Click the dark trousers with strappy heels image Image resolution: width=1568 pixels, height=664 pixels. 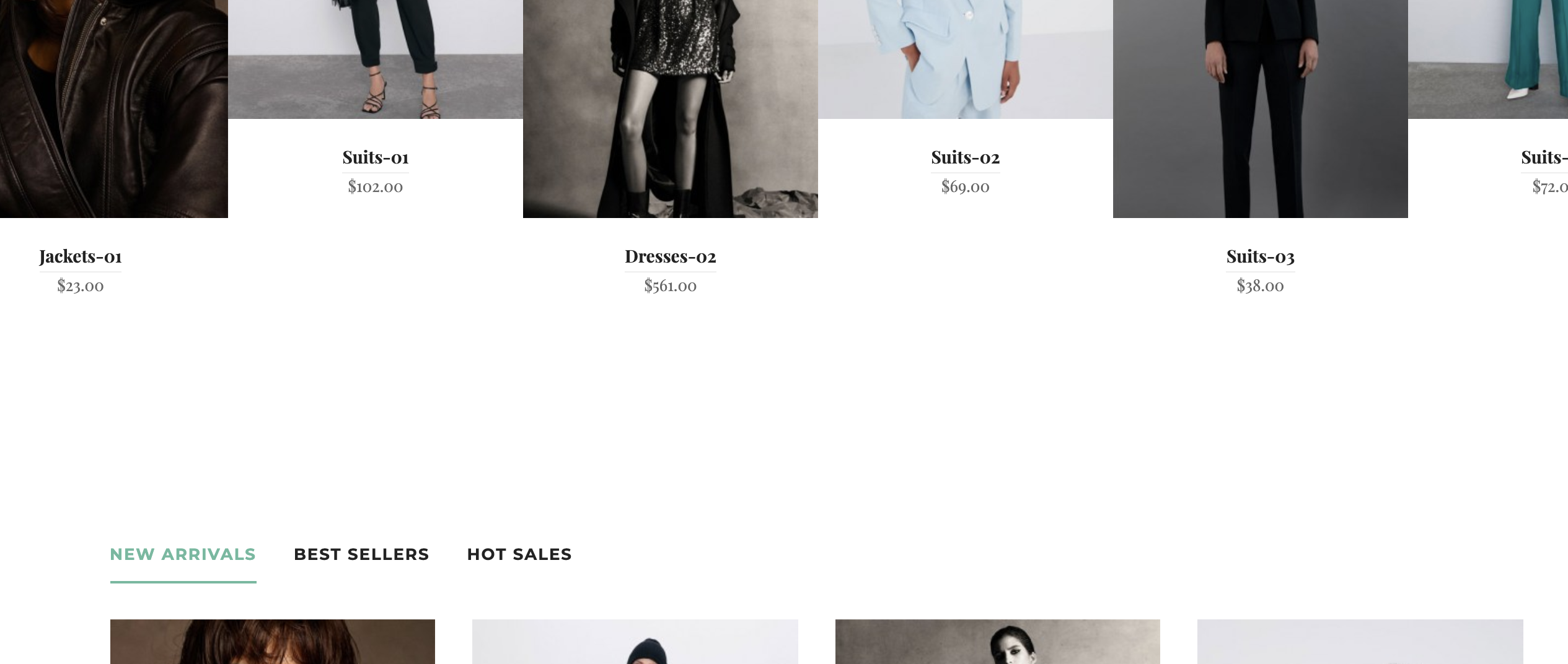[376, 59]
